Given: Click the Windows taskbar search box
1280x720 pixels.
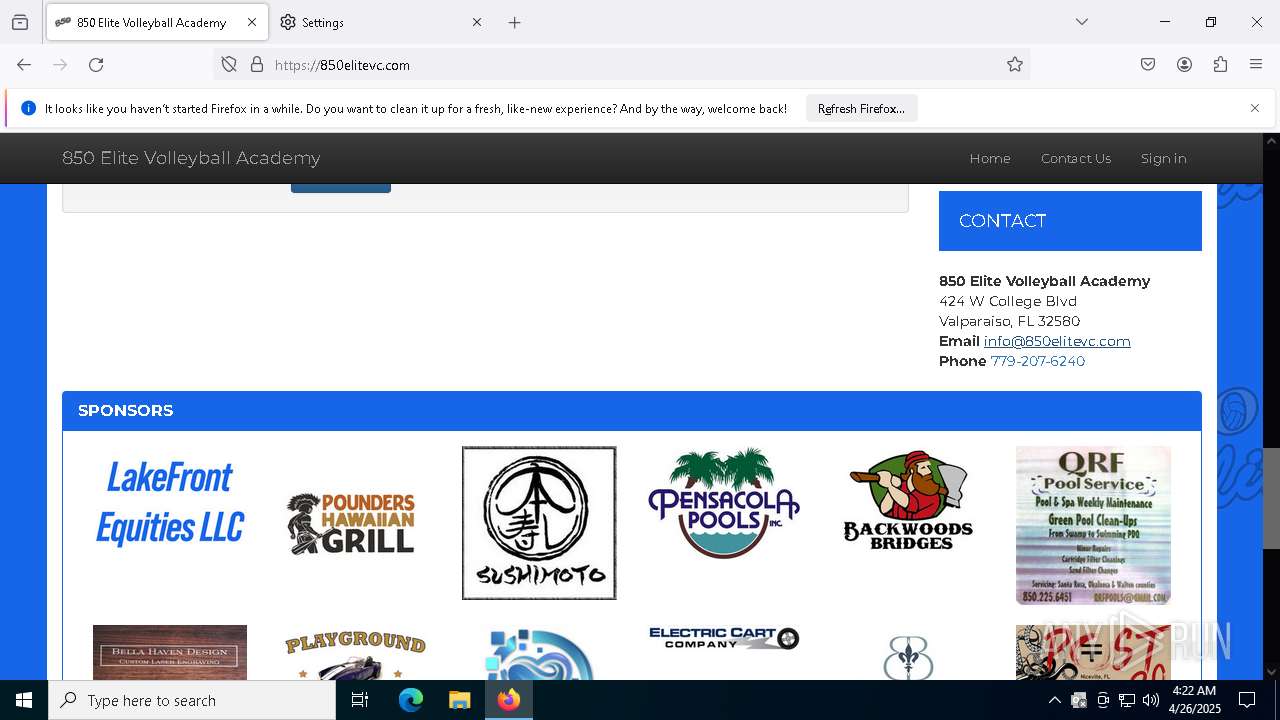Looking at the screenshot, I should pyautogui.click(x=192, y=700).
